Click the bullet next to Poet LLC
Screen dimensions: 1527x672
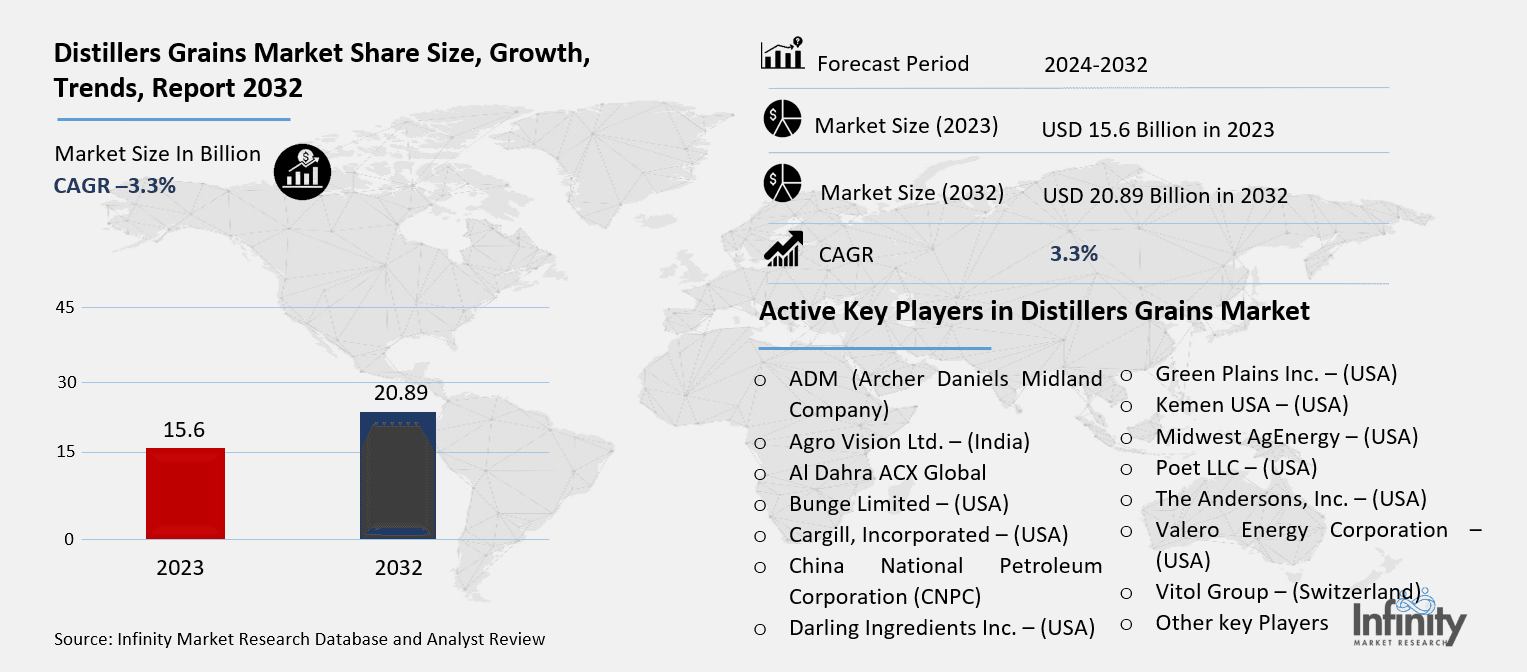(1126, 468)
